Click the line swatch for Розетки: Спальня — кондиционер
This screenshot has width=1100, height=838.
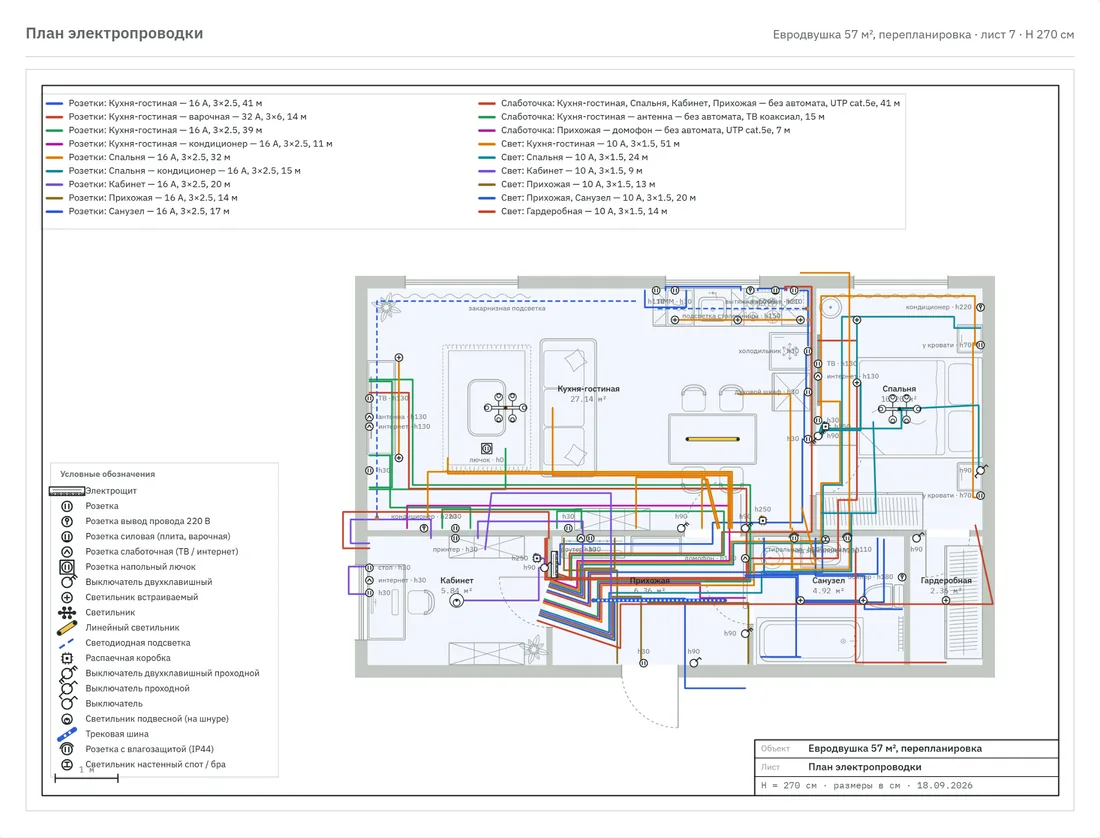coord(55,171)
